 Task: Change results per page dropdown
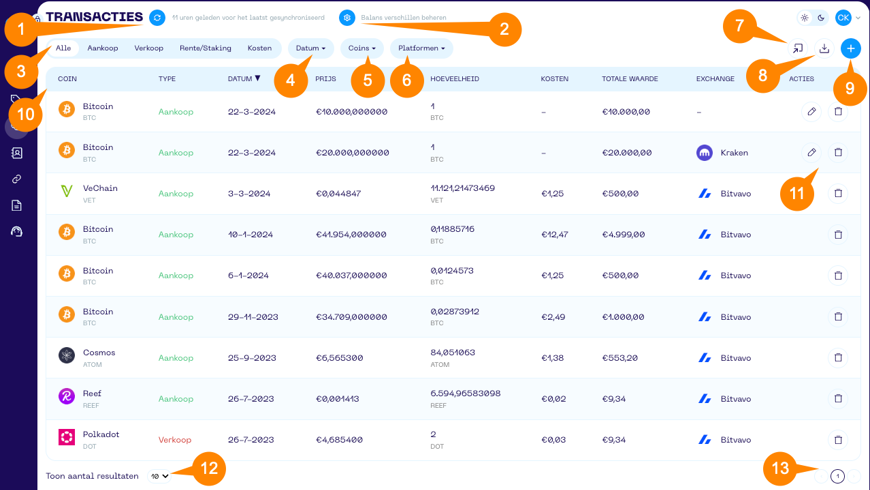pos(159,476)
